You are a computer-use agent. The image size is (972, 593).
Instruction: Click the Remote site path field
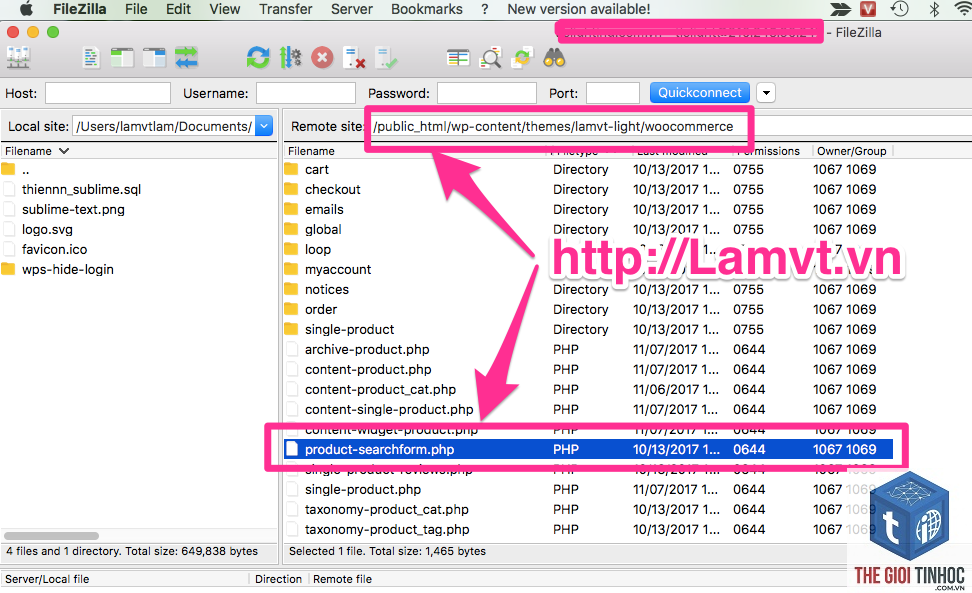click(669, 126)
